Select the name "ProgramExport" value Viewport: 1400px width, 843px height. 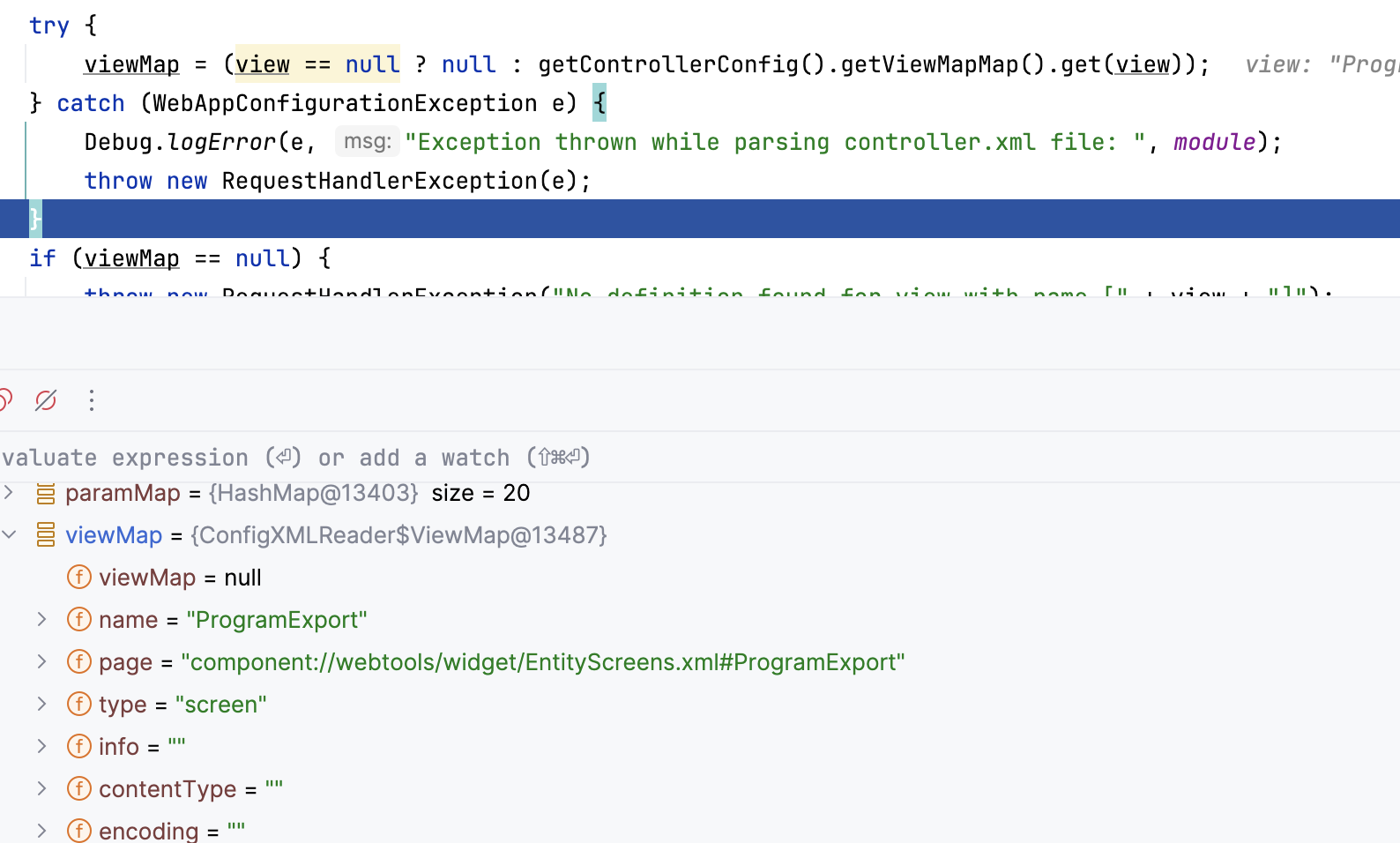277,620
